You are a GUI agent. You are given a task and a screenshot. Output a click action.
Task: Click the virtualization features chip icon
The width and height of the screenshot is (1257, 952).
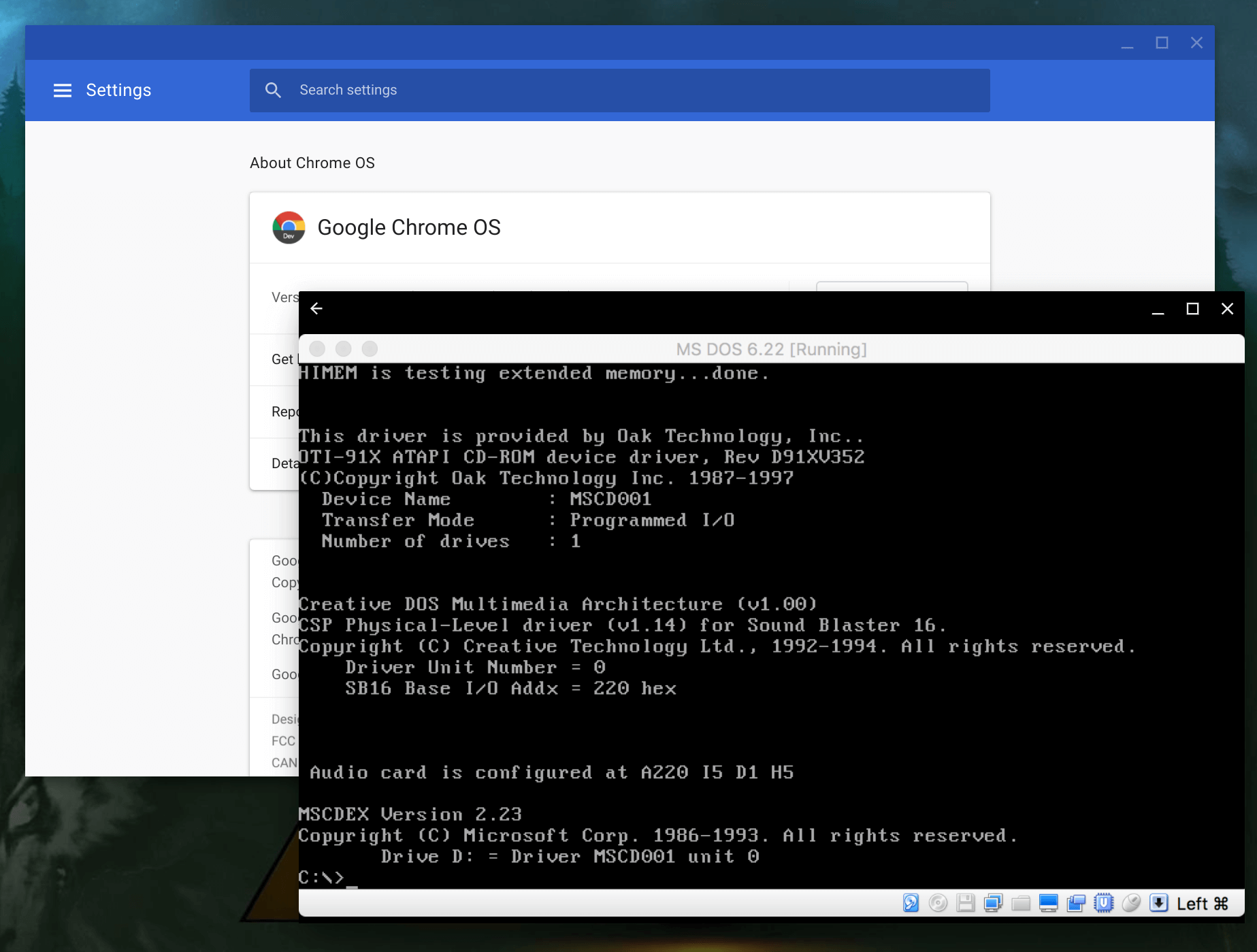point(1103,903)
